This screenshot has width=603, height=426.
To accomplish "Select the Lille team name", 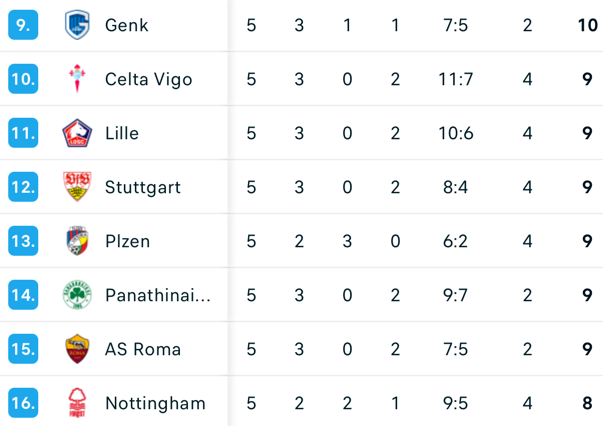I will click(122, 133).
